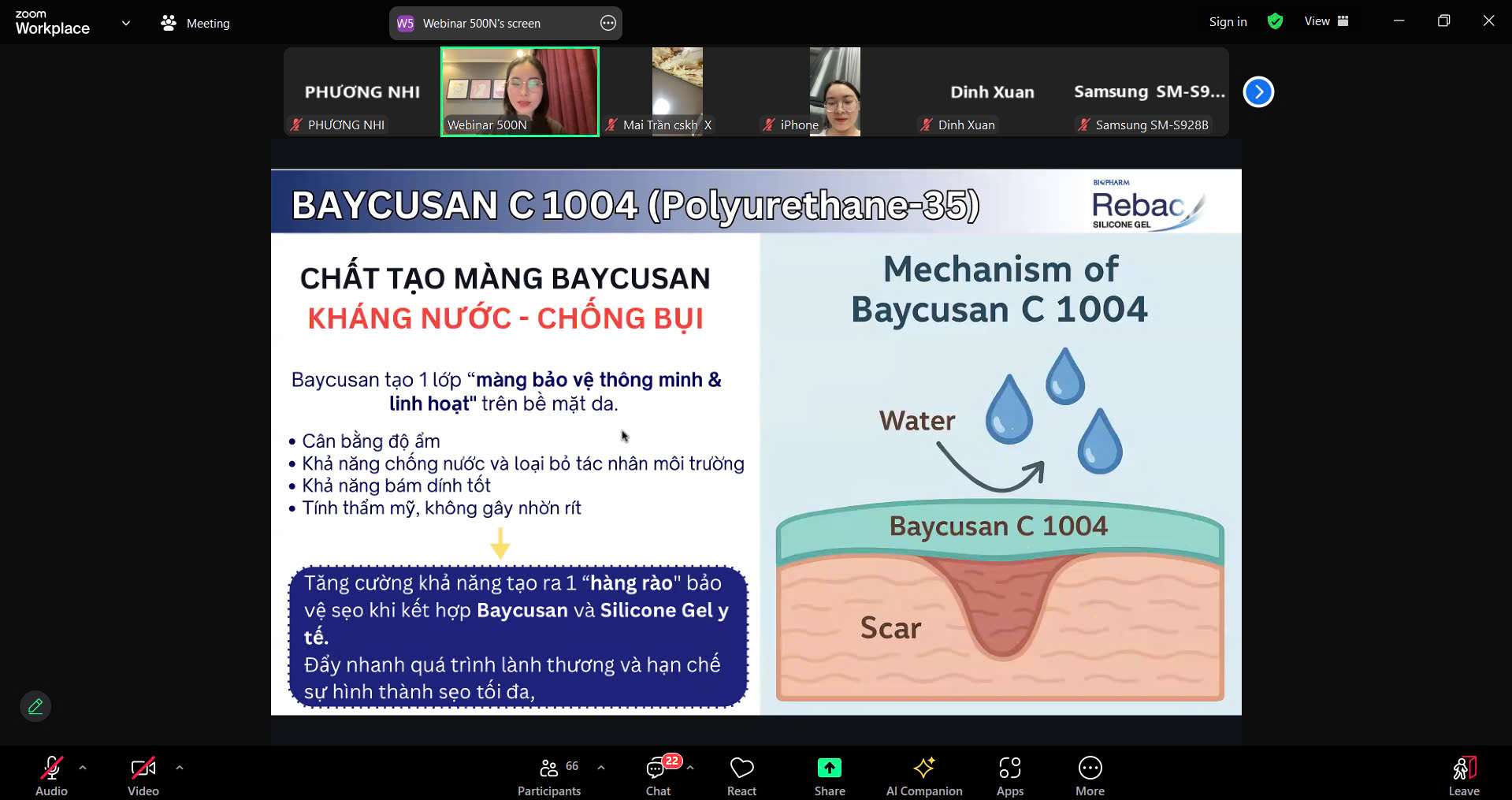Expand chat options arrow
Image resolution: width=1512 pixels, height=800 pixels.
click(690, 767)
